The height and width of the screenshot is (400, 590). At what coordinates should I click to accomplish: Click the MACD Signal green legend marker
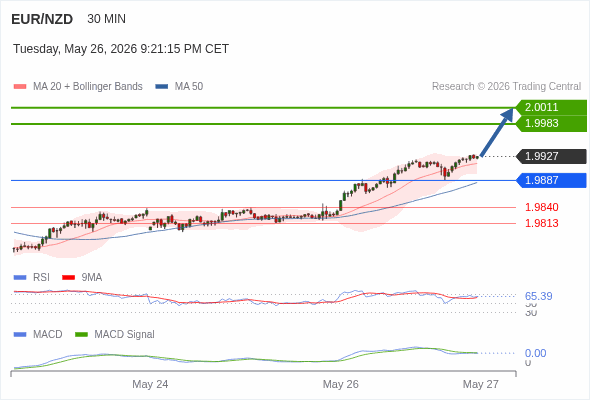click(x=81, y=335)
